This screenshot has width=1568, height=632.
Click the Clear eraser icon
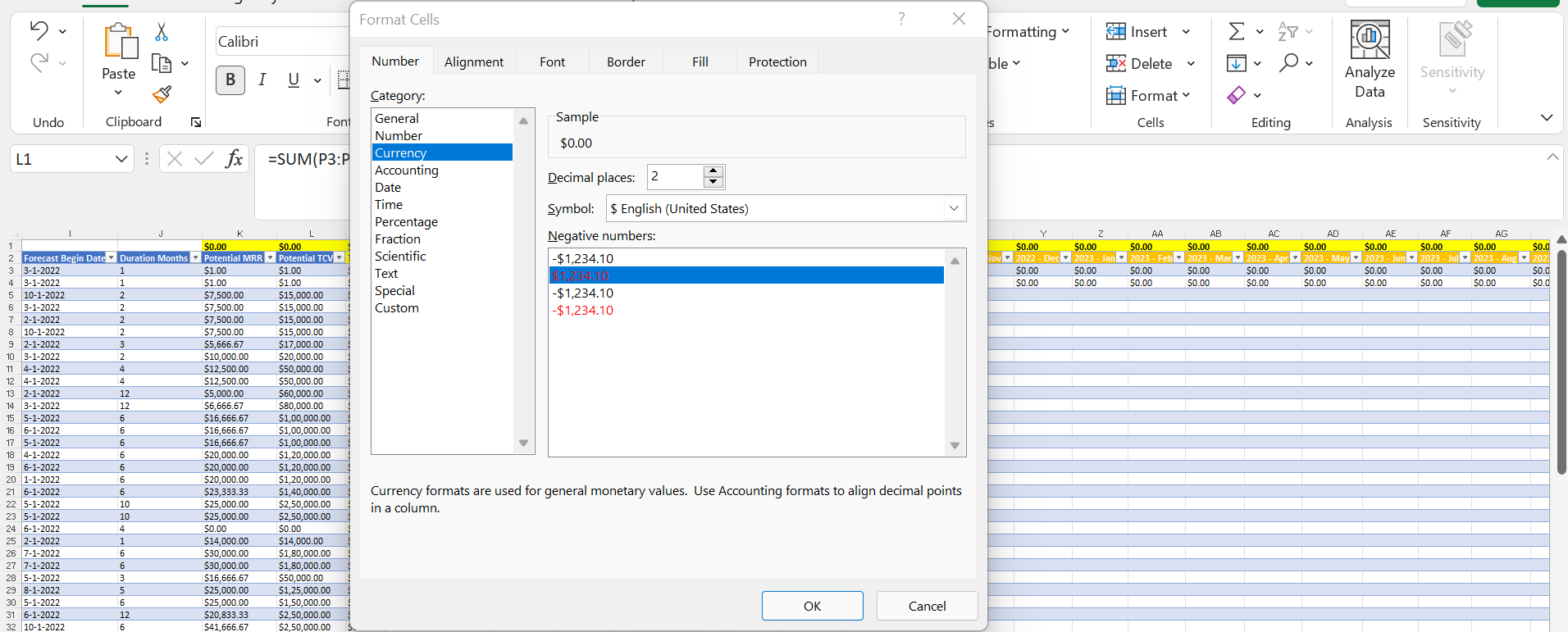1237,95
